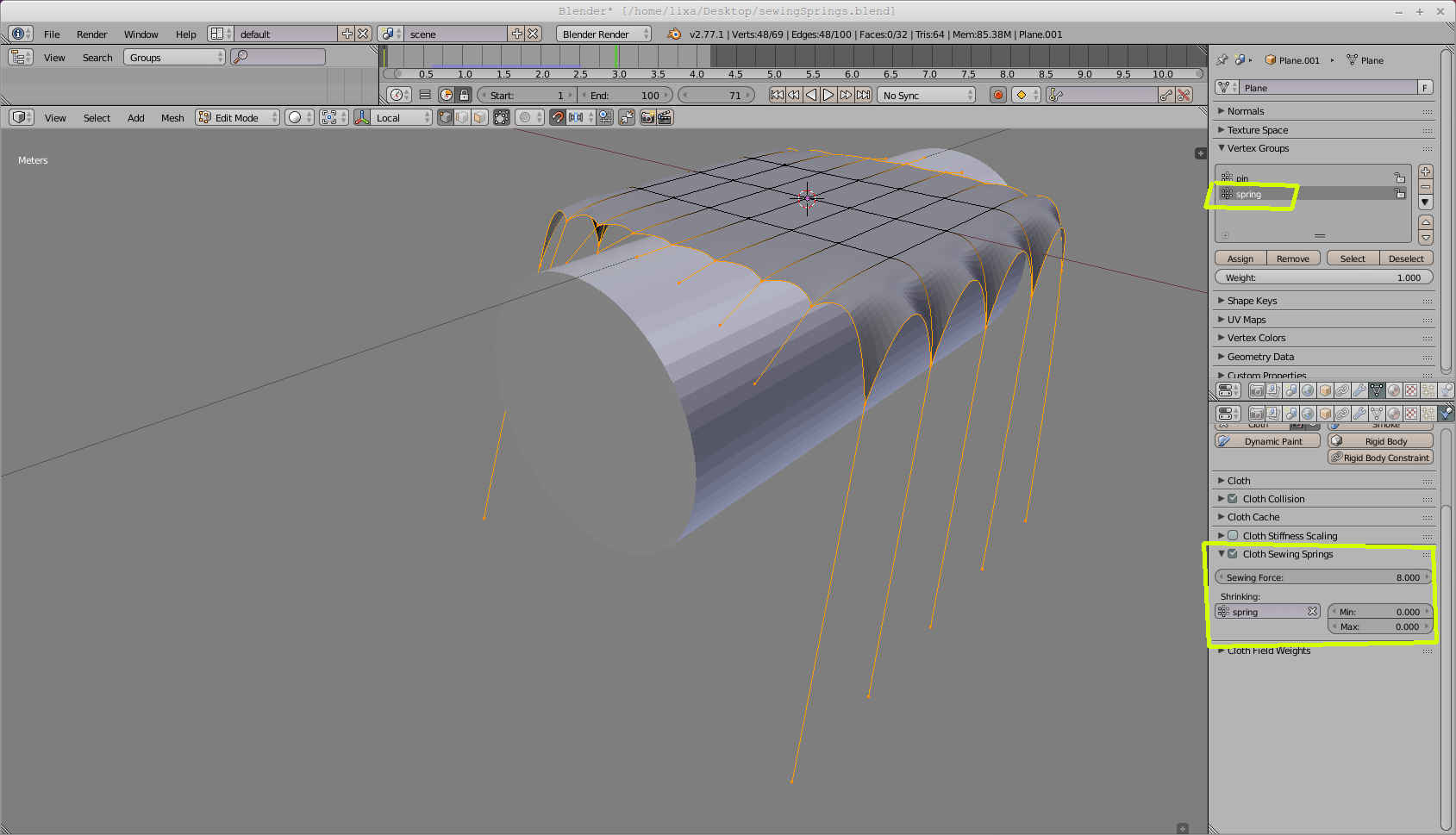This screenshot has height=835, width=1456.
Task: Select edge select mode cube icon
Action: tap(462, 117)
